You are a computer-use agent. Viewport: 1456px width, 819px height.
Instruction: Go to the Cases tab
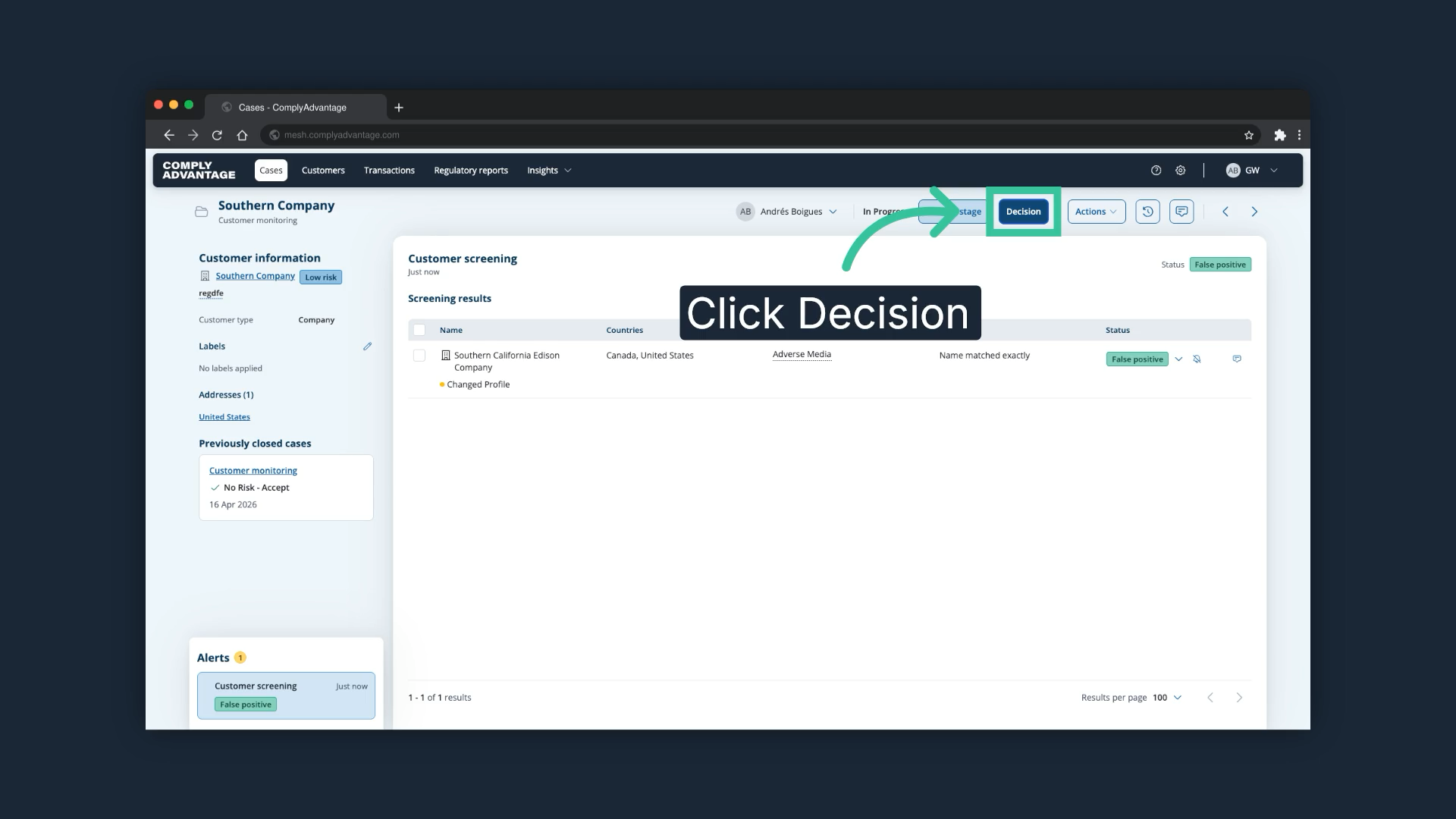(271, 171)
